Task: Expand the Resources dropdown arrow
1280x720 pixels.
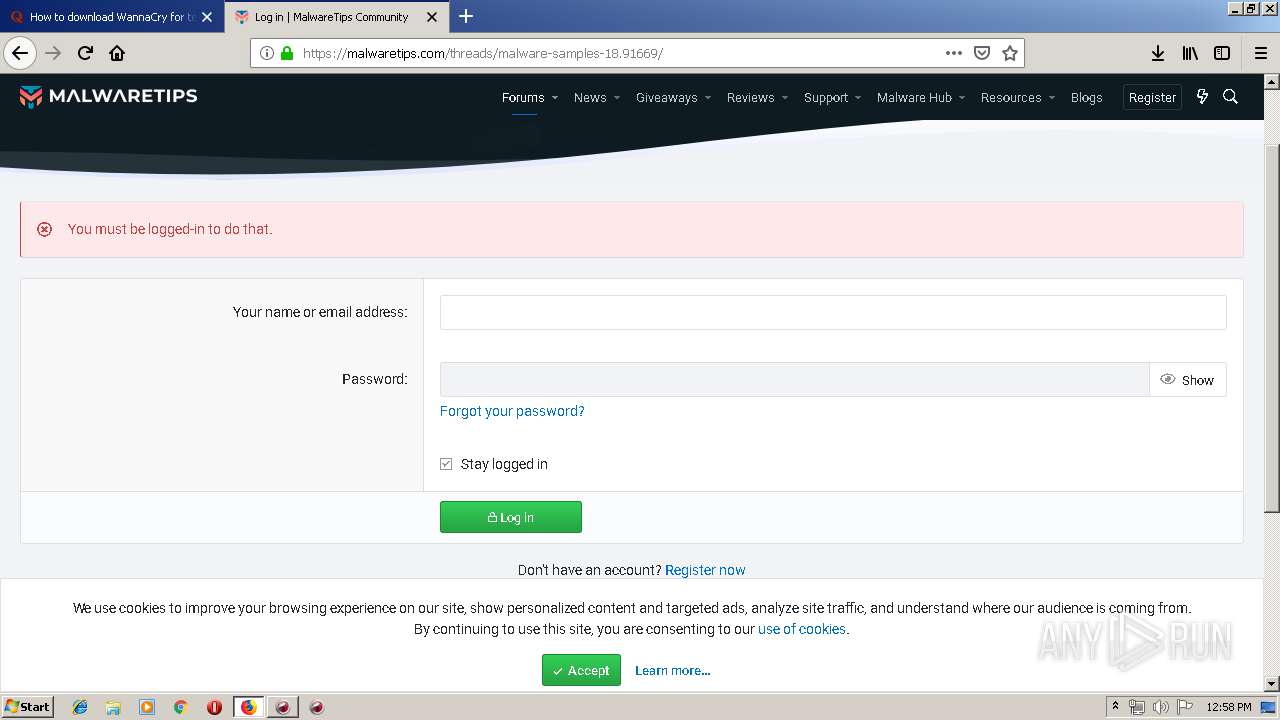Action: click(x=1051, y=98)
